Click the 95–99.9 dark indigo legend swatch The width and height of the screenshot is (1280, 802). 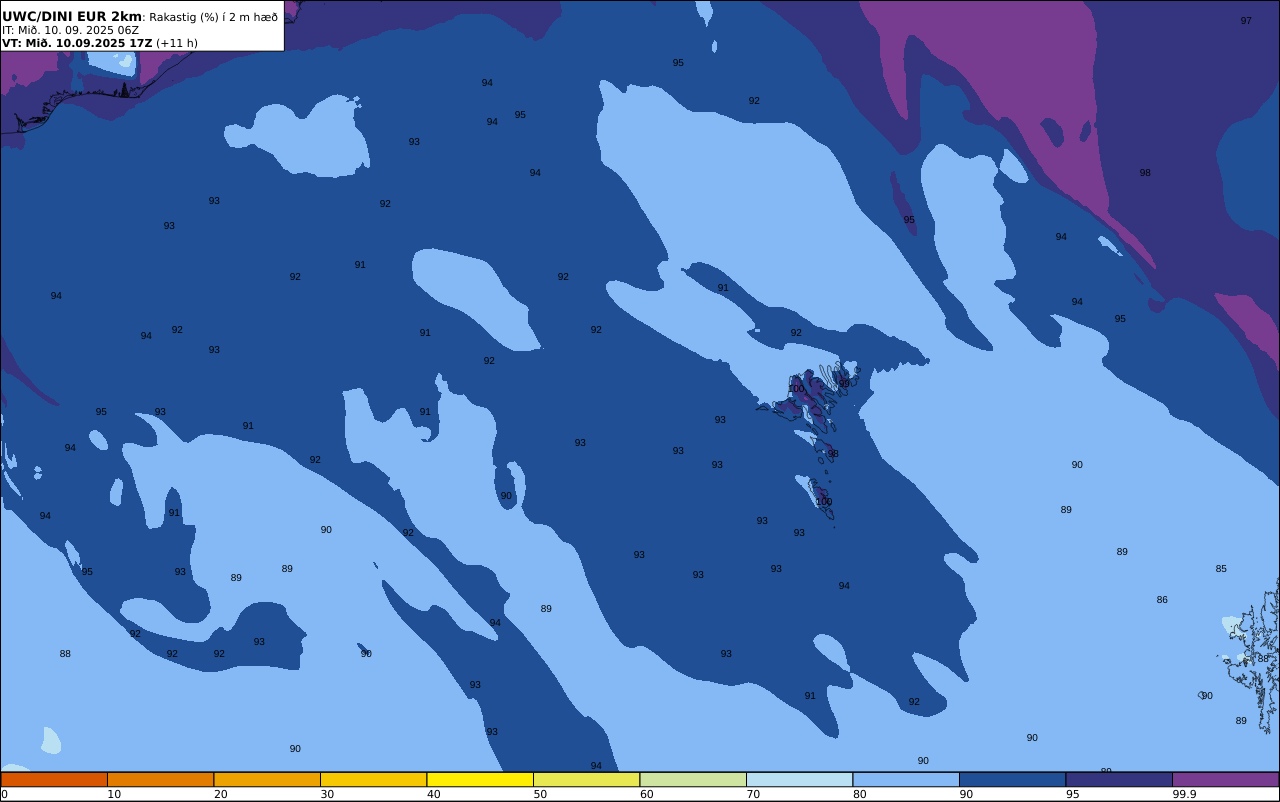pyautogui.click(x=1119, y=779)
